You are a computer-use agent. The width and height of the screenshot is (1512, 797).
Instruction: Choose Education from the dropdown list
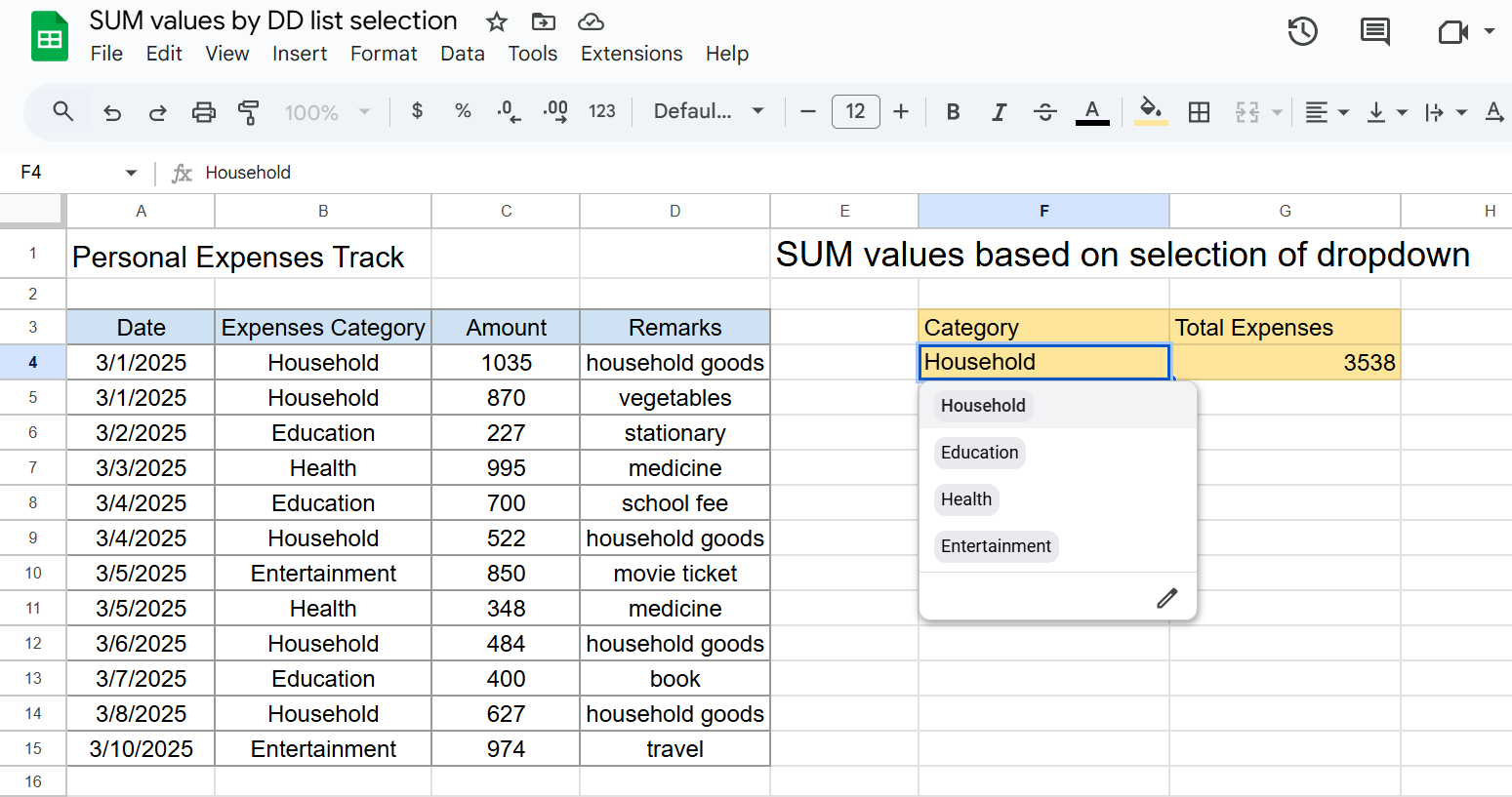(x=979, y=453)
